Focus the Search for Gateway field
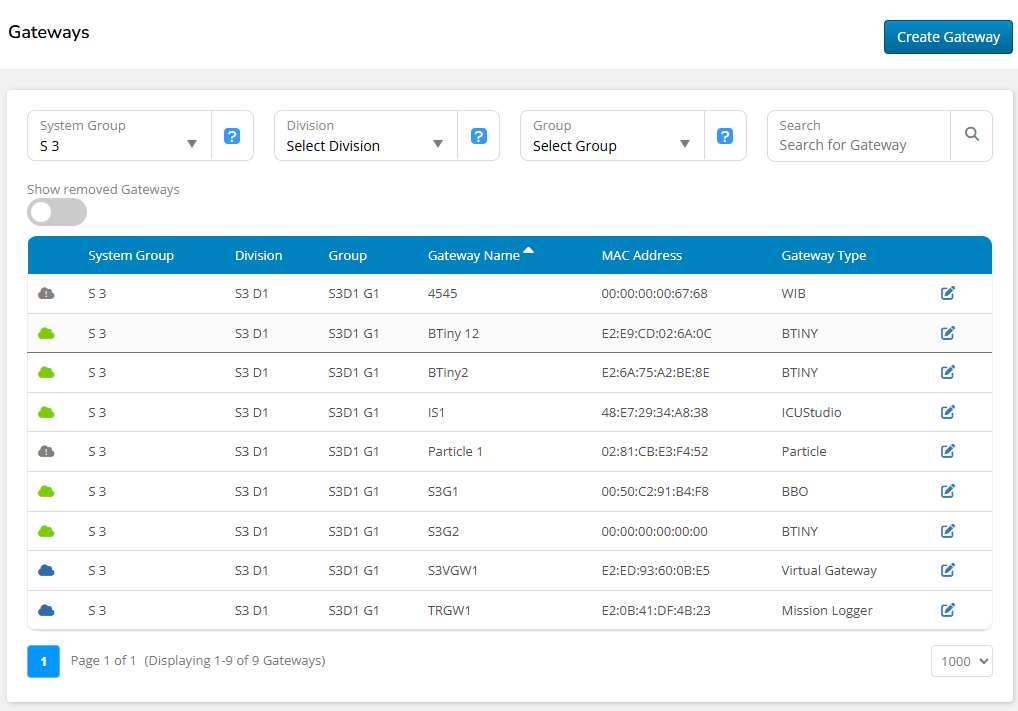Image resolution: width=1018 pixels, height=711 pixels. click(x=858, y=145)
